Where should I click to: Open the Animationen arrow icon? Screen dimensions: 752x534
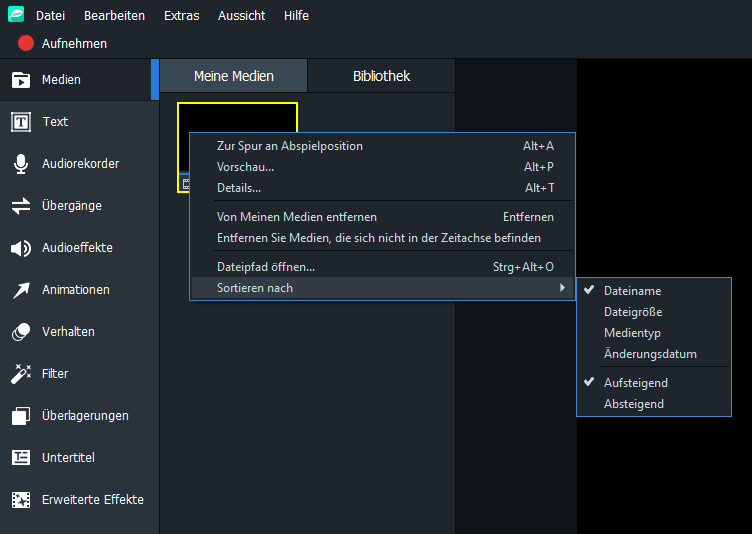point(21,290)
